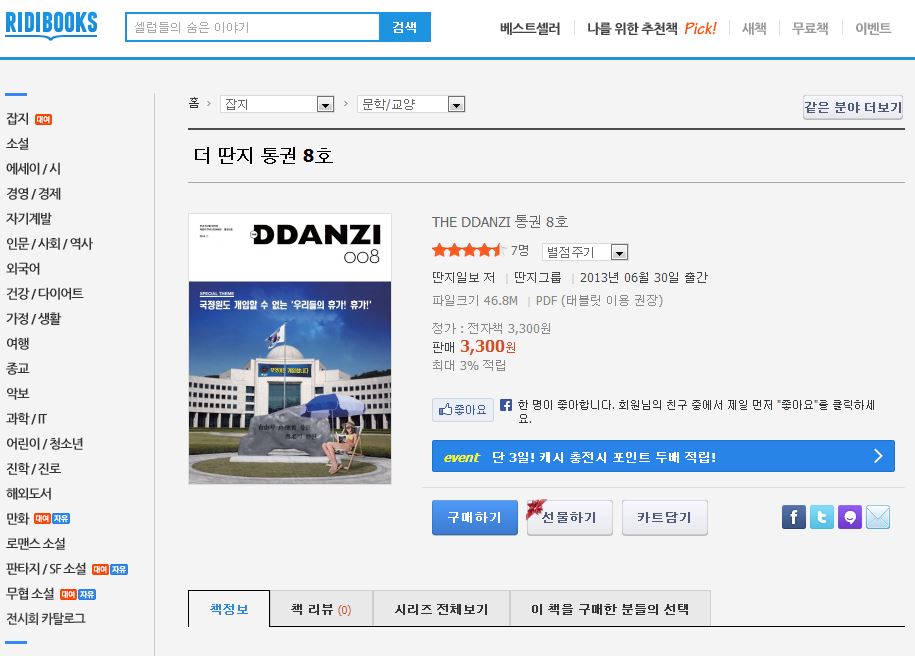915x656 pixels.
Task: Open the 잡지 category dropdown
Action: [277, 104]
